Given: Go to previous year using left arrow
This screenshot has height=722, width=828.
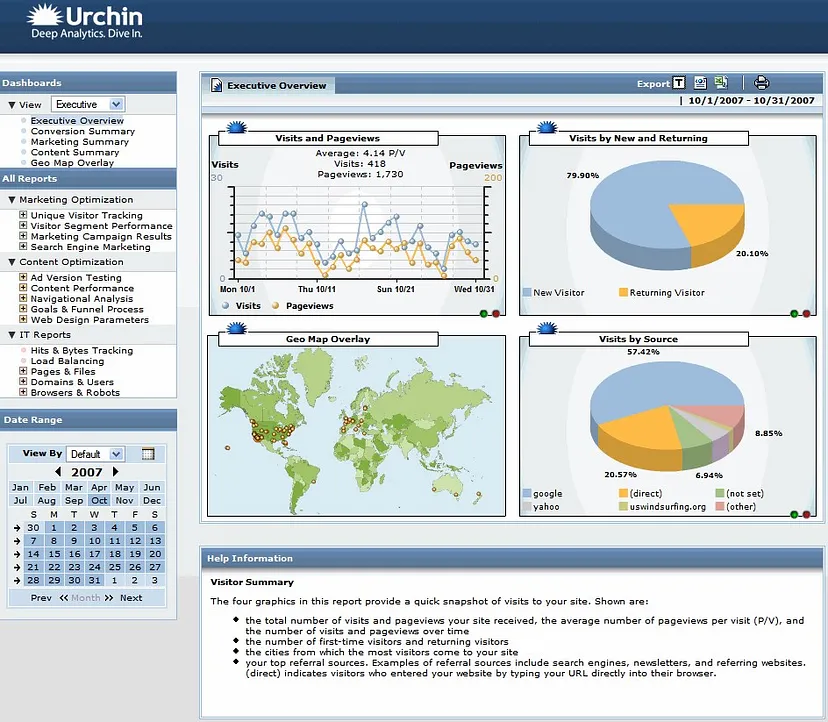Looking at the screenshot, I should 58,472.
